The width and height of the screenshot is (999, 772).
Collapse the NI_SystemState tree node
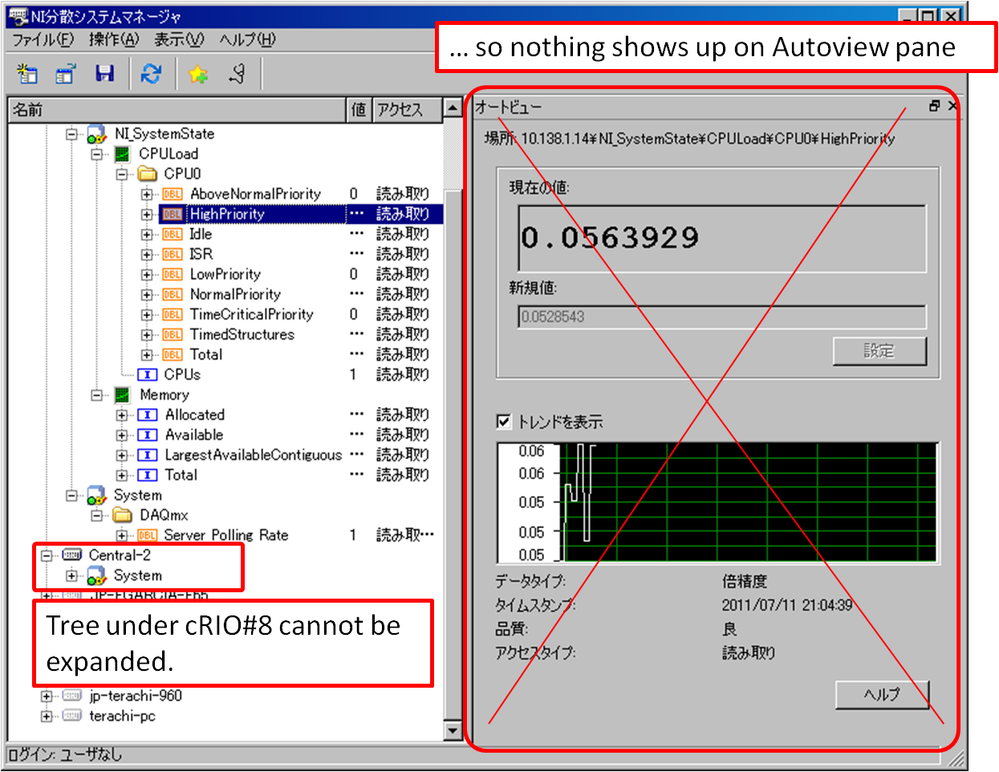point(71,134)
